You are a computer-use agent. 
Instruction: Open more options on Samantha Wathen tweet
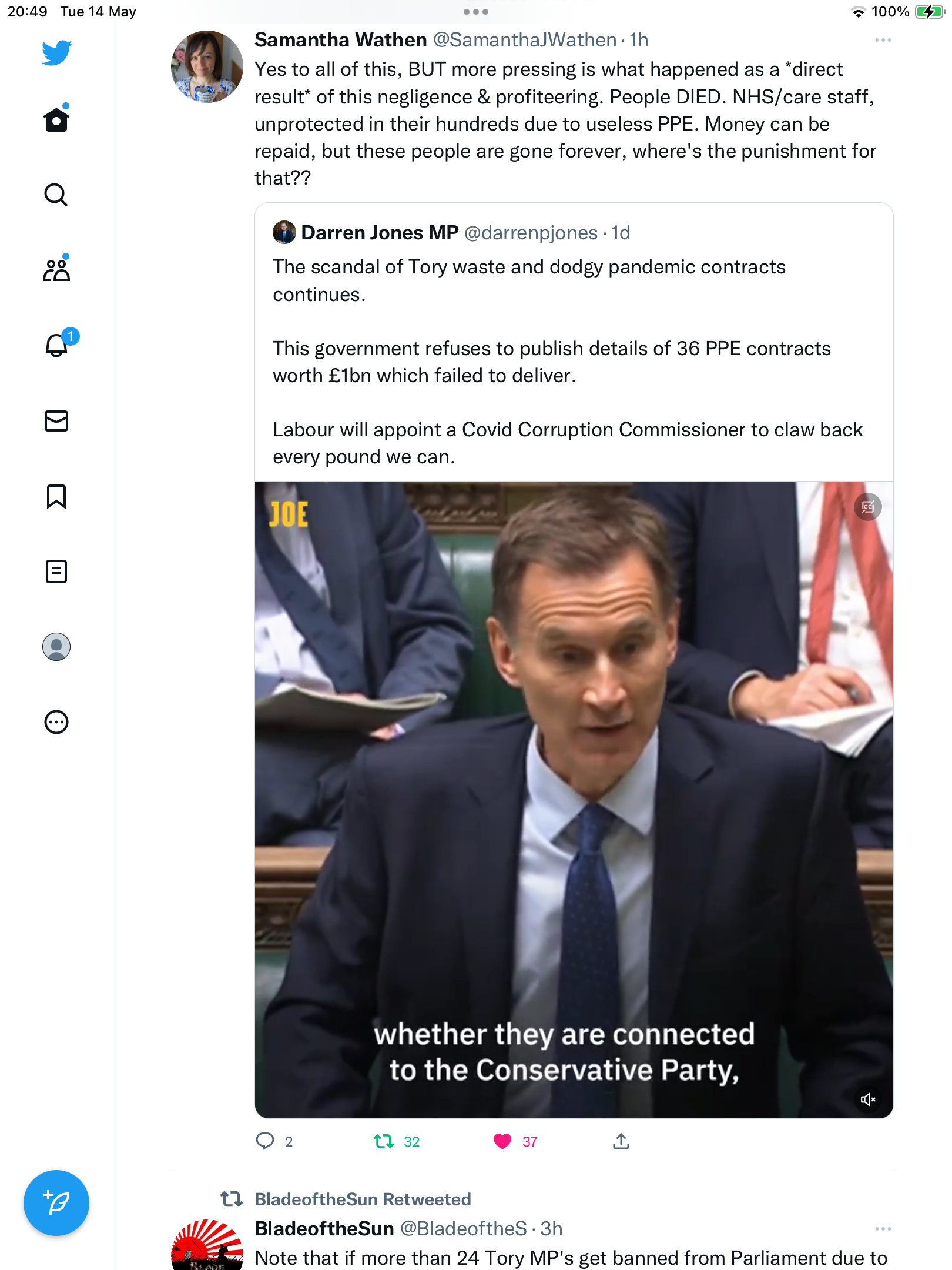883,40
